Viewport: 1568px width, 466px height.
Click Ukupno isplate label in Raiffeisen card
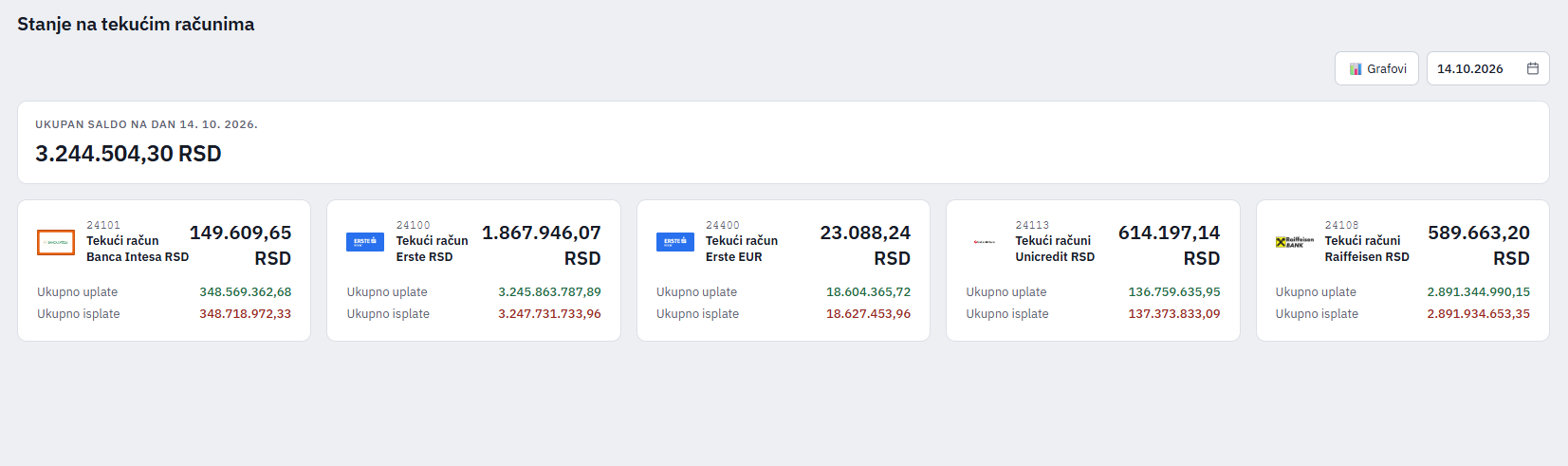(1318, 314)
